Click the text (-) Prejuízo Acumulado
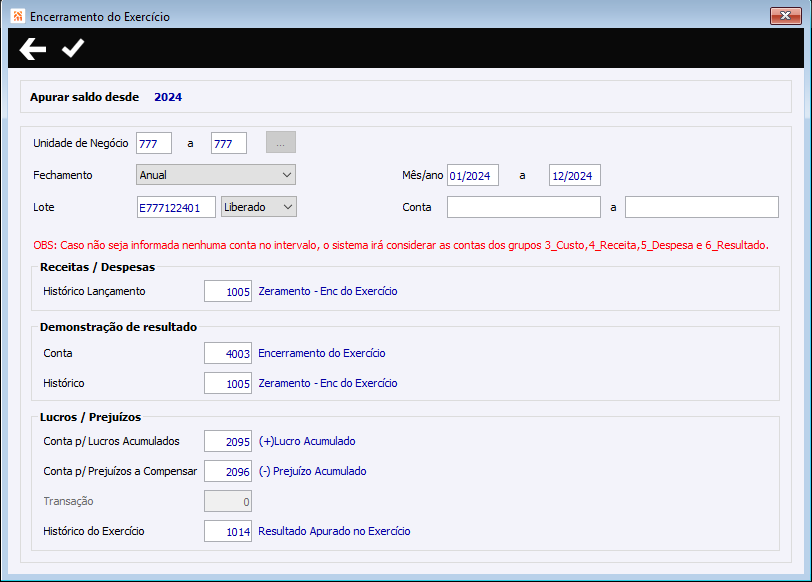This screenshot has height=582, width=812. (312, 471)
